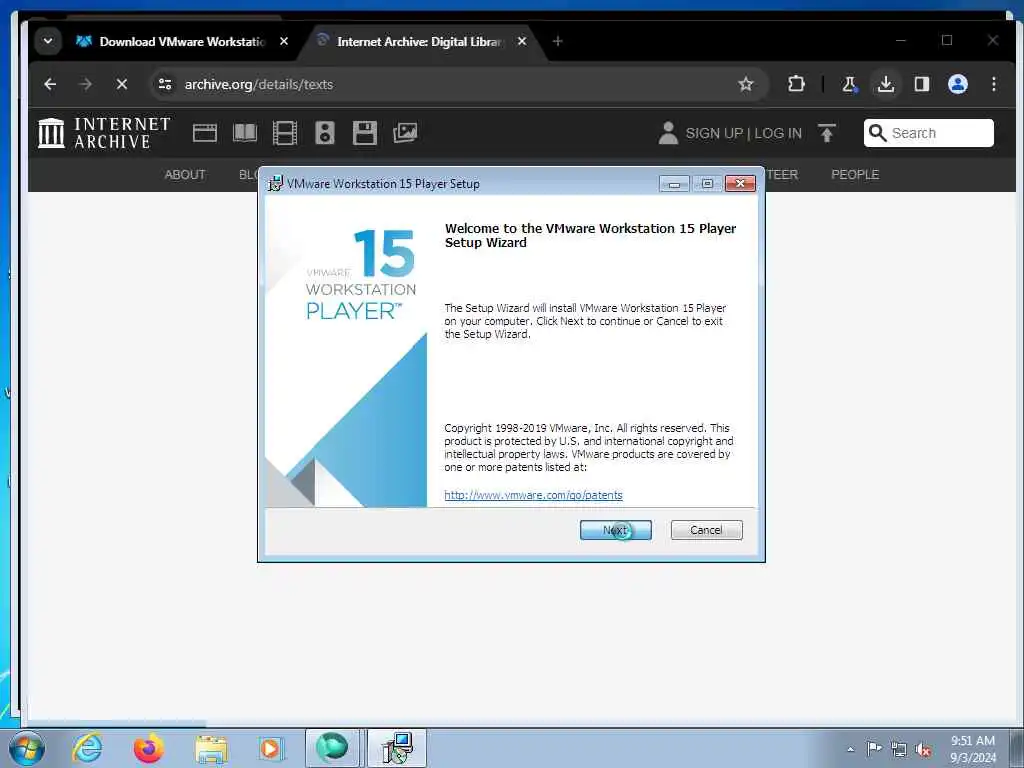Image resolution: width=1024 pixels, height=768 pixels.
Task: Open the Texts book icon
Action: pos(245,133)
